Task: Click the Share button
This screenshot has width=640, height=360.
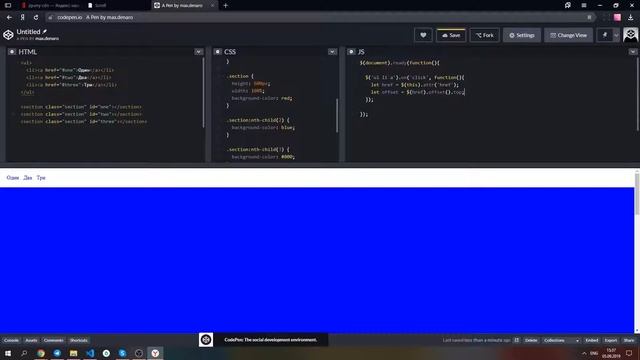Action: coord(629,340)
